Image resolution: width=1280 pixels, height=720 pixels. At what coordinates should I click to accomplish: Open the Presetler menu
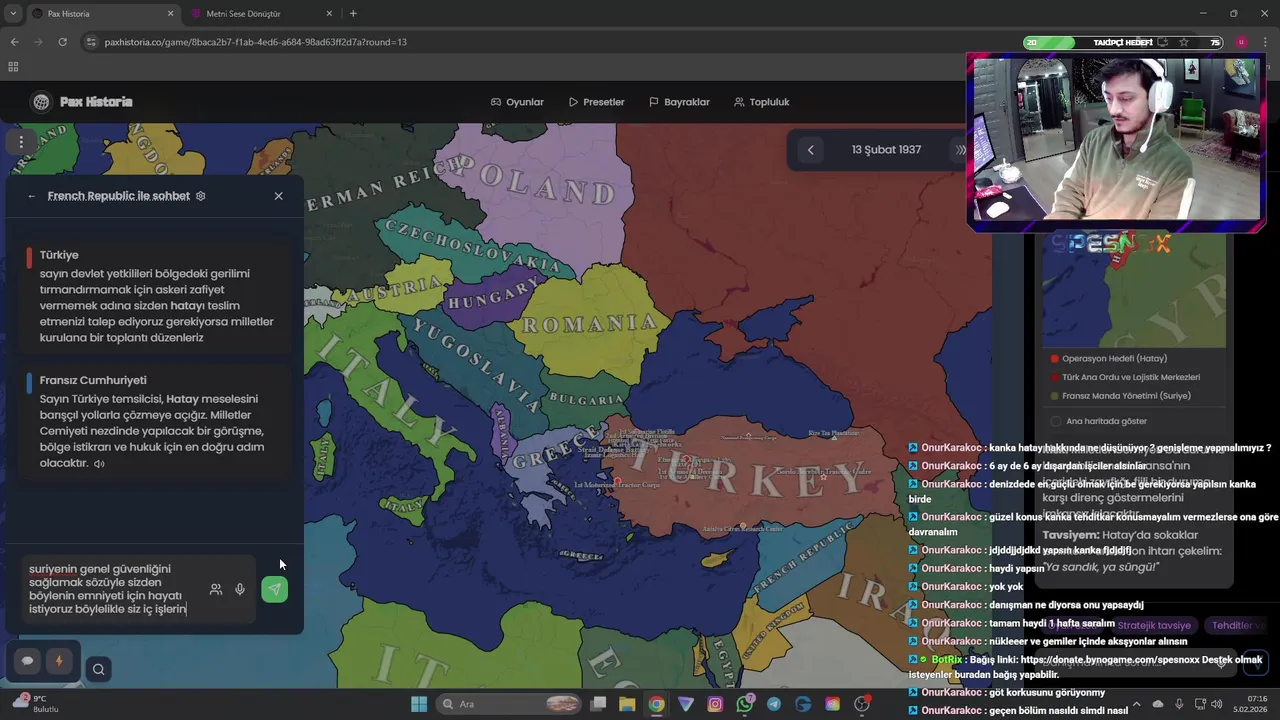tap(596, 102)
